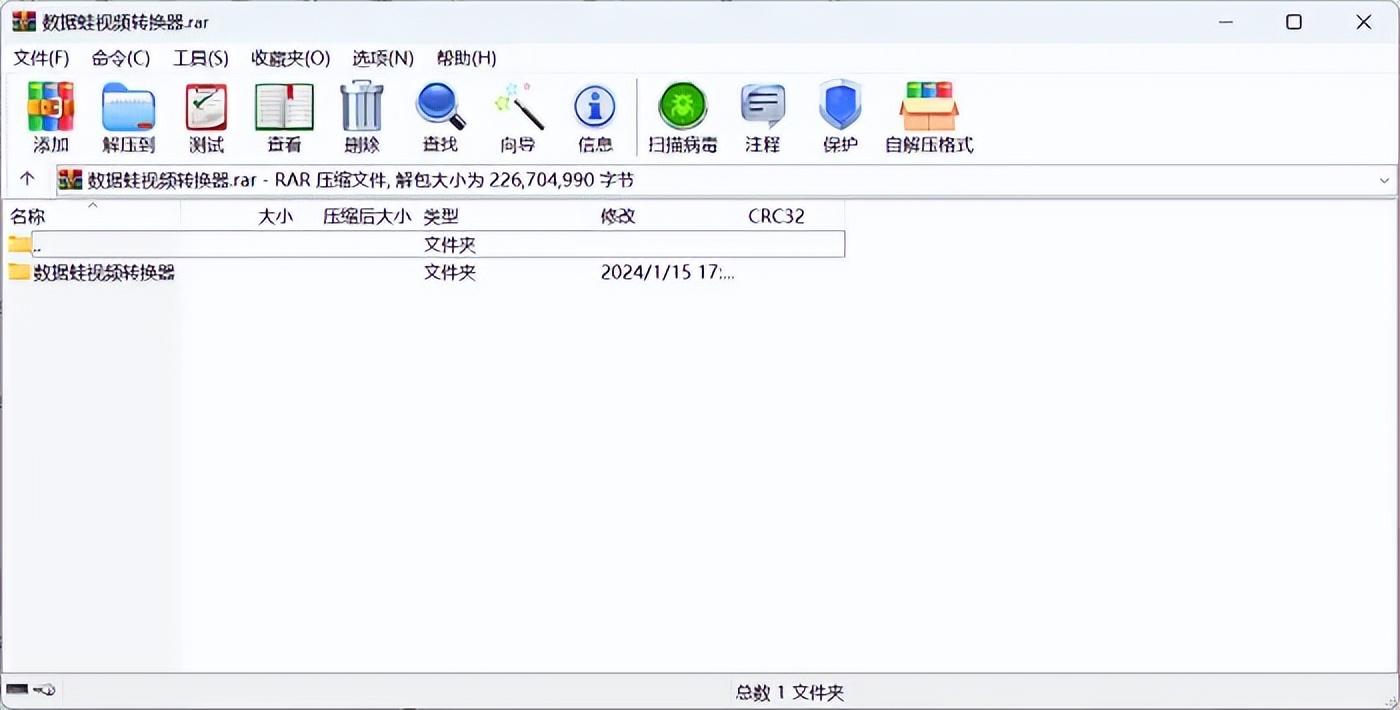Open the View (查看) book icon
The image size is (1400, 710).
pyautogui.click(x=284, y=118)
